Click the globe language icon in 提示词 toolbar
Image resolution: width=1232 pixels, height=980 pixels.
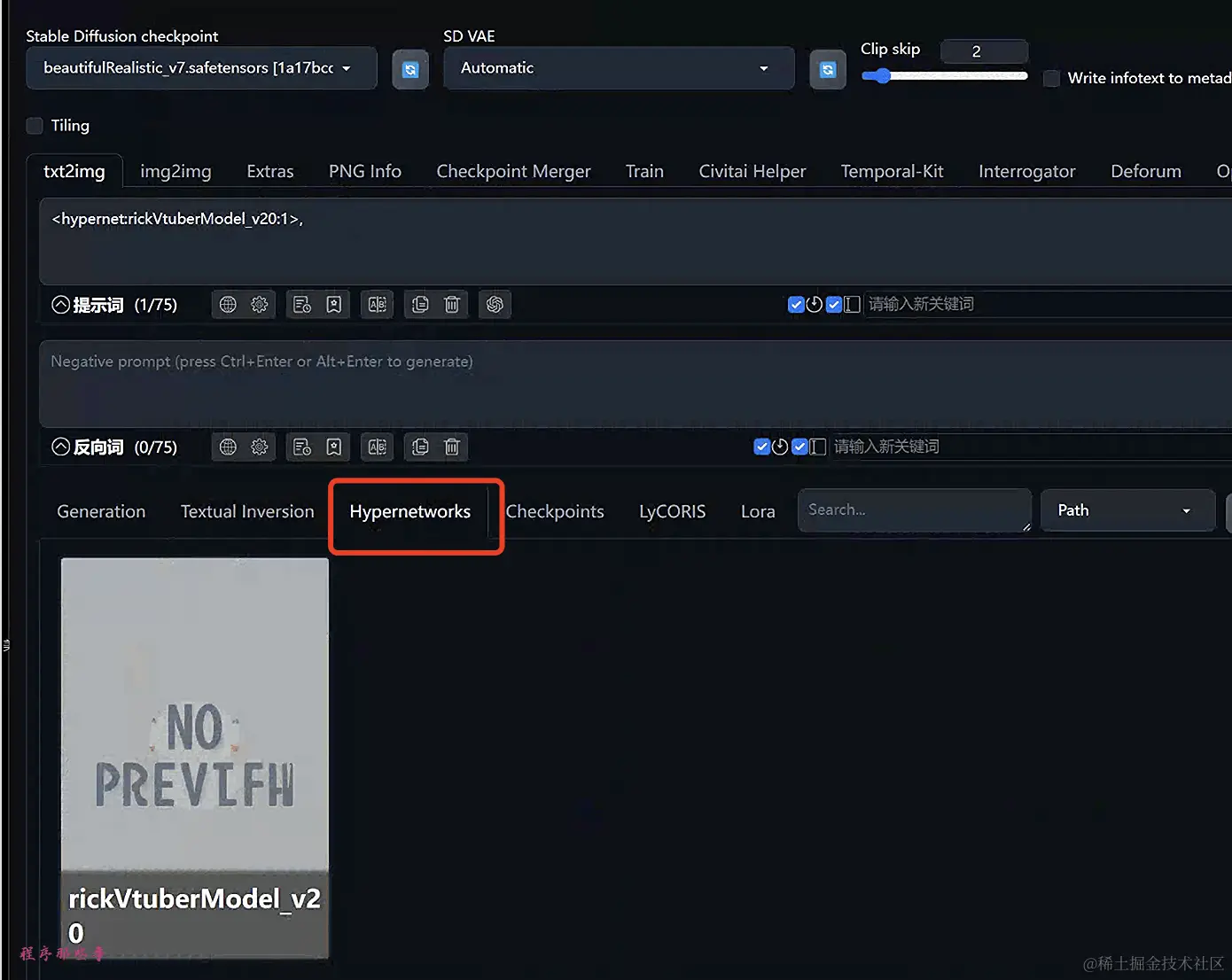228,305
